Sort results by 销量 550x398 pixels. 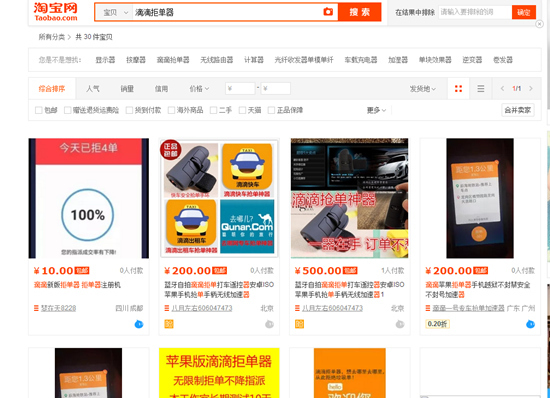coord(127,89)
